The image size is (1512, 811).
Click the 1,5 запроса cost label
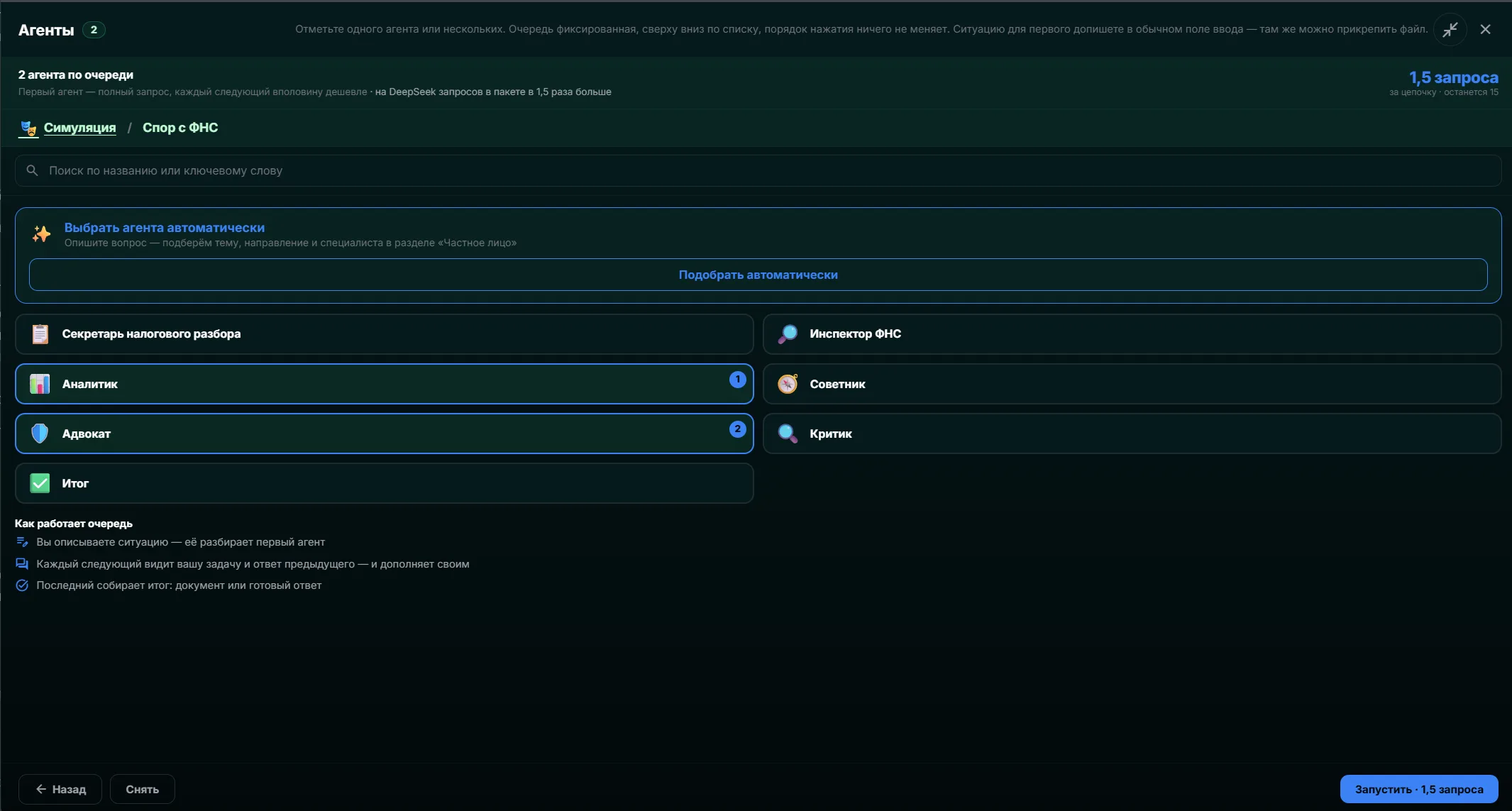(1453, 77)
